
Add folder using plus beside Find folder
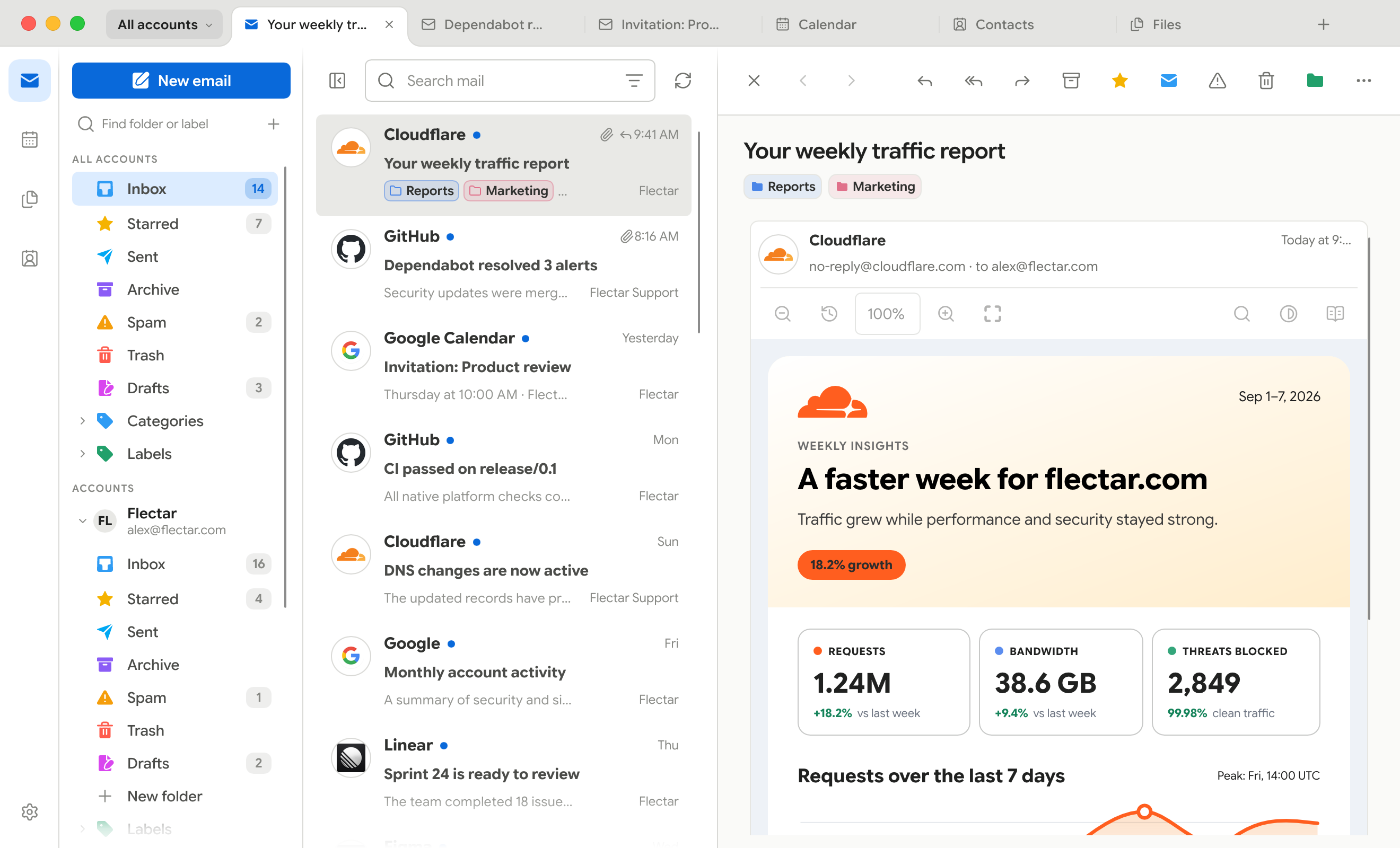point(273,124)
